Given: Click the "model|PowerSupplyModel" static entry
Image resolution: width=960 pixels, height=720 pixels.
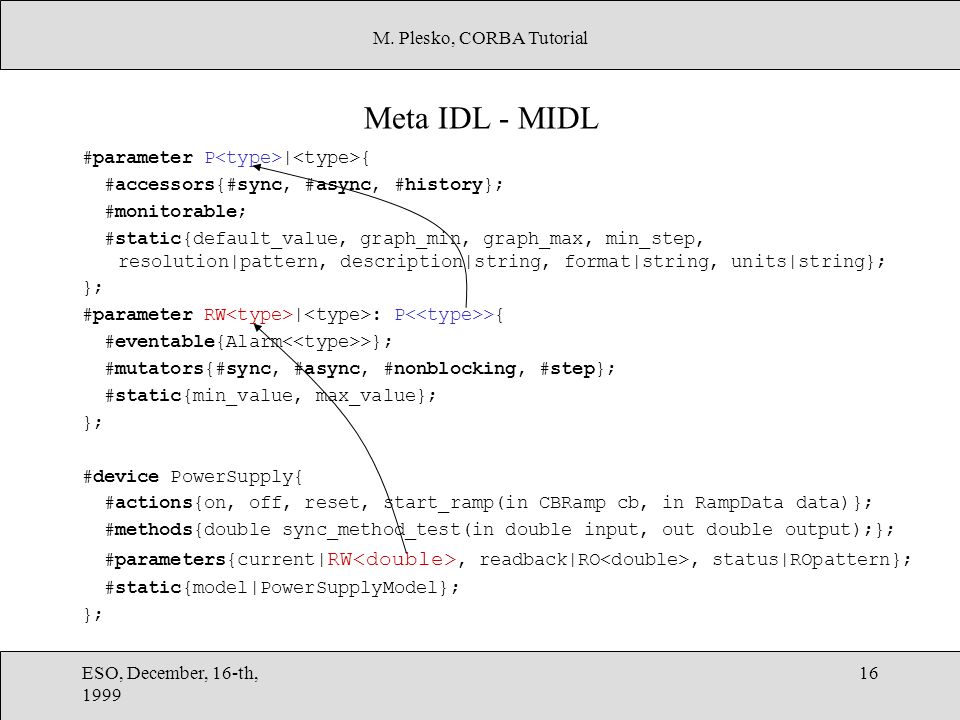Looking at the screenshot, I should tap(315, 588).
